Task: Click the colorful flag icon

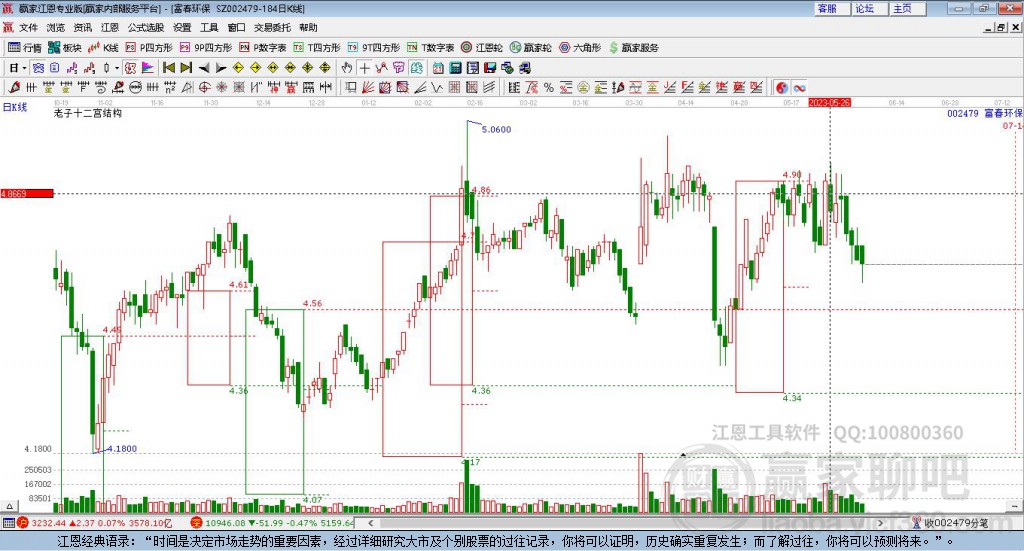Action: (x=148, y=68)
